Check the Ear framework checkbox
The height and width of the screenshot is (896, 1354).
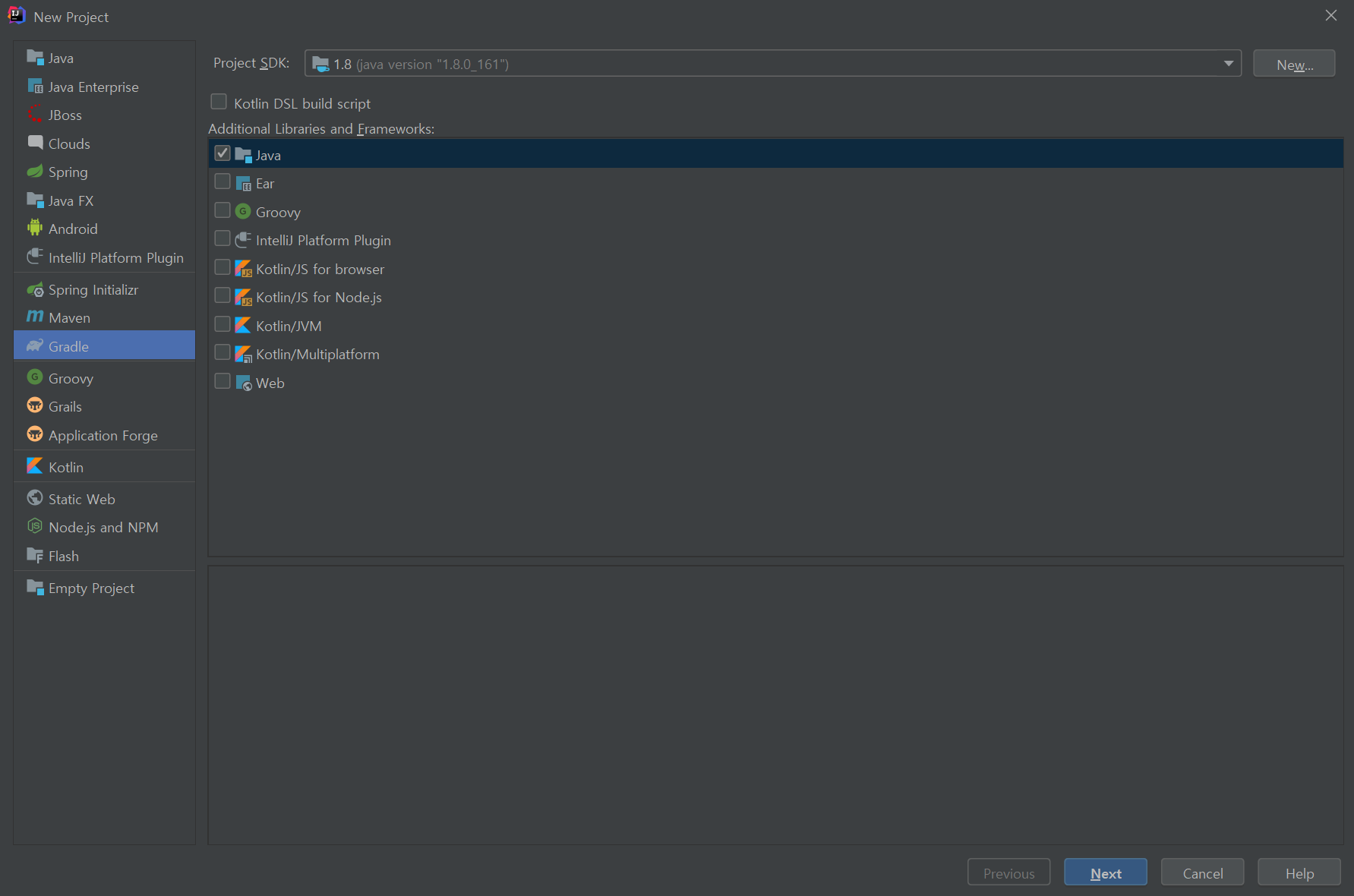click(x=223, y=181)
